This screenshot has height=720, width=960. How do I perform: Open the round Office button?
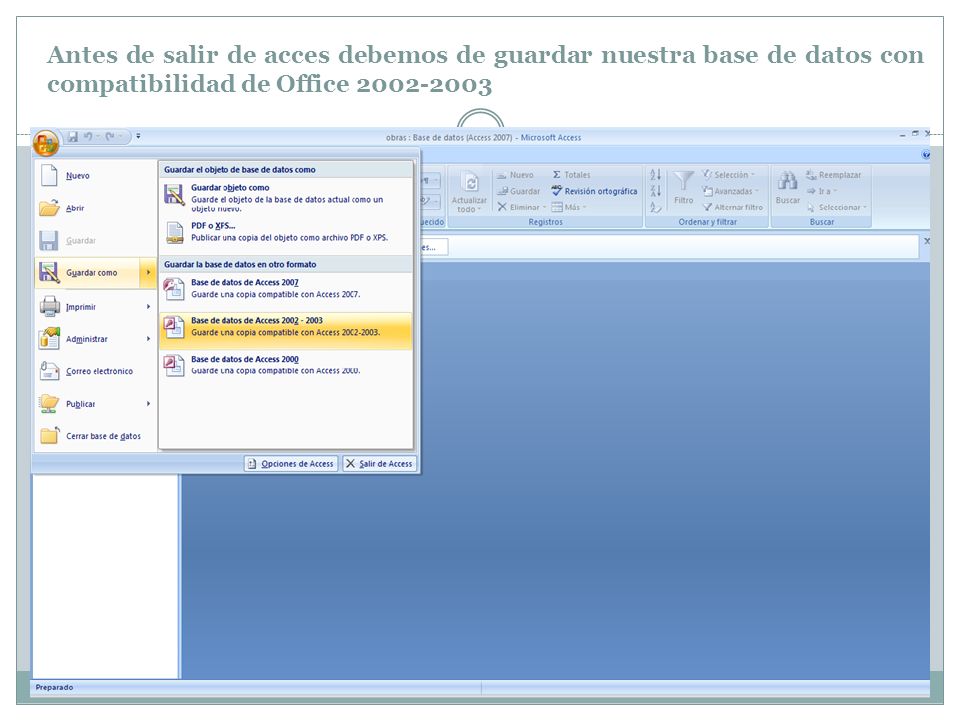(x=47, y=144)
